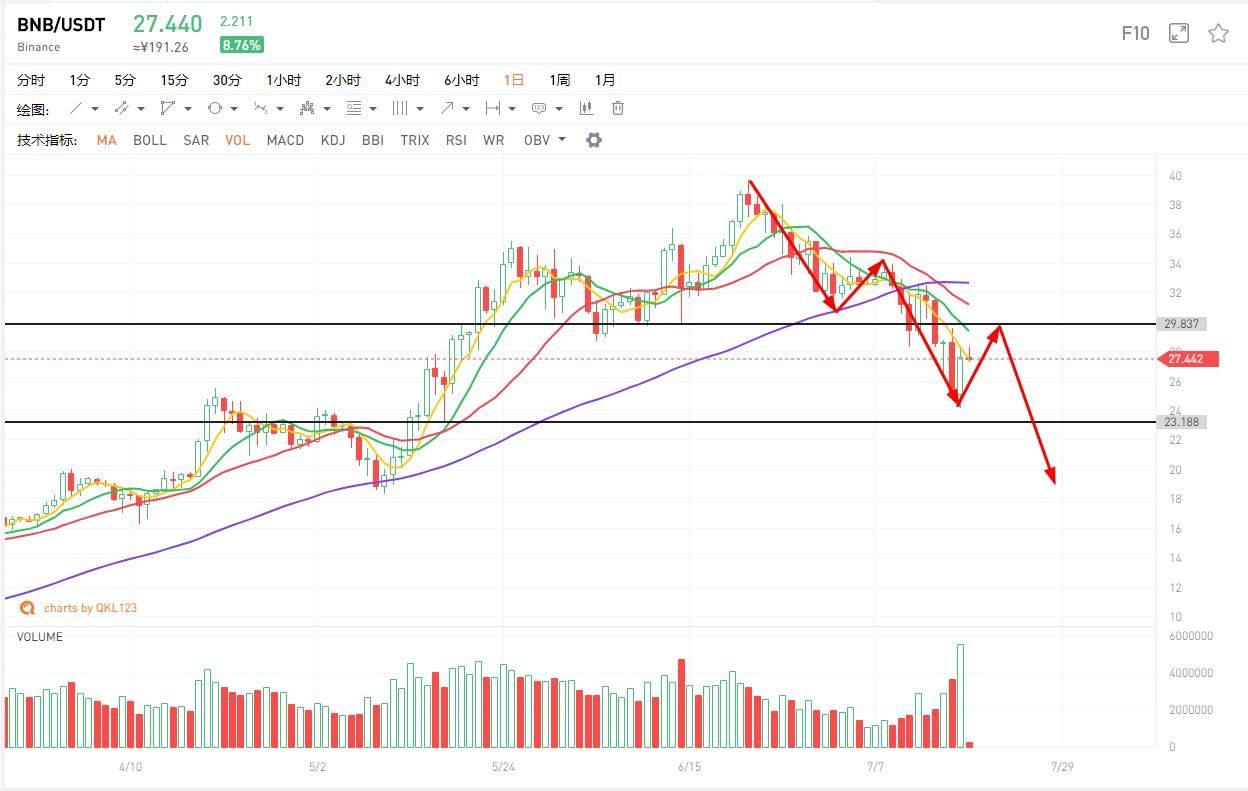This screenshot has width=1248, height=791.
Task: Click the candlestick chart style icon
Action: [587, 108]
